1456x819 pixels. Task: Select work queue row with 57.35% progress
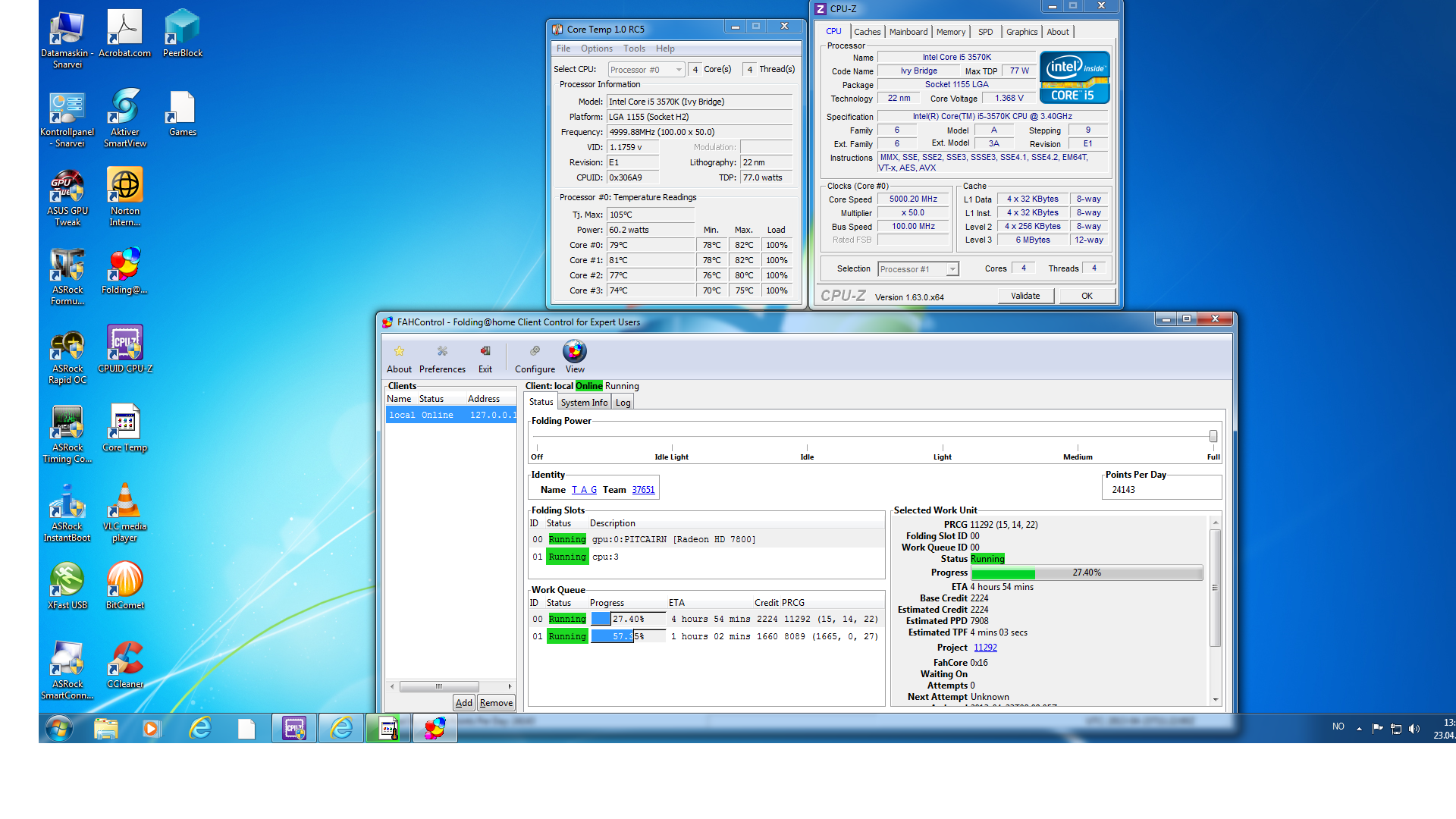coord(706,636)
